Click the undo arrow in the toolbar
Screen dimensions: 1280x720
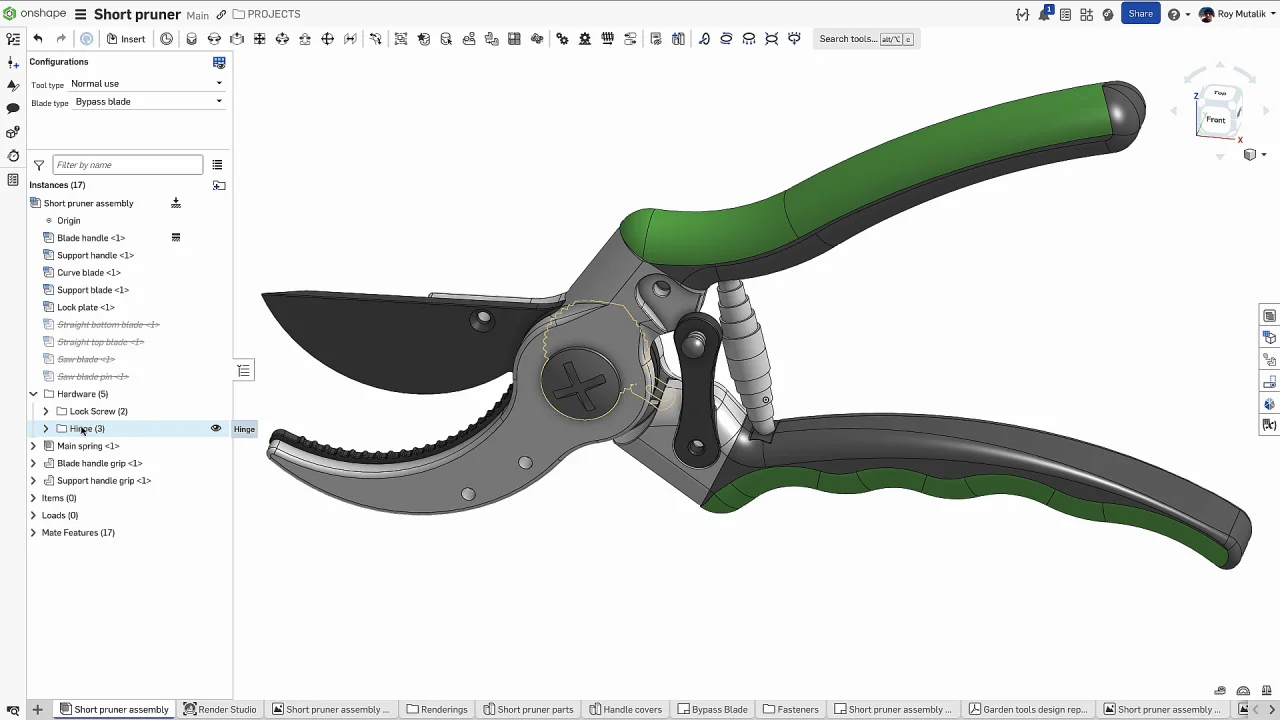click(x=38, y=39)
